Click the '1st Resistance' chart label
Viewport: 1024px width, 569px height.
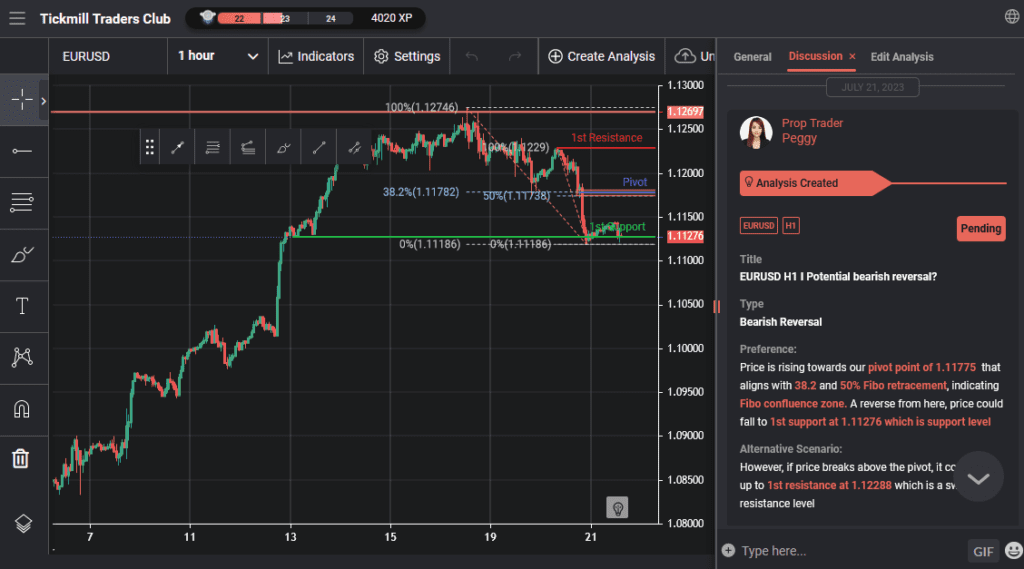(607, 138)
